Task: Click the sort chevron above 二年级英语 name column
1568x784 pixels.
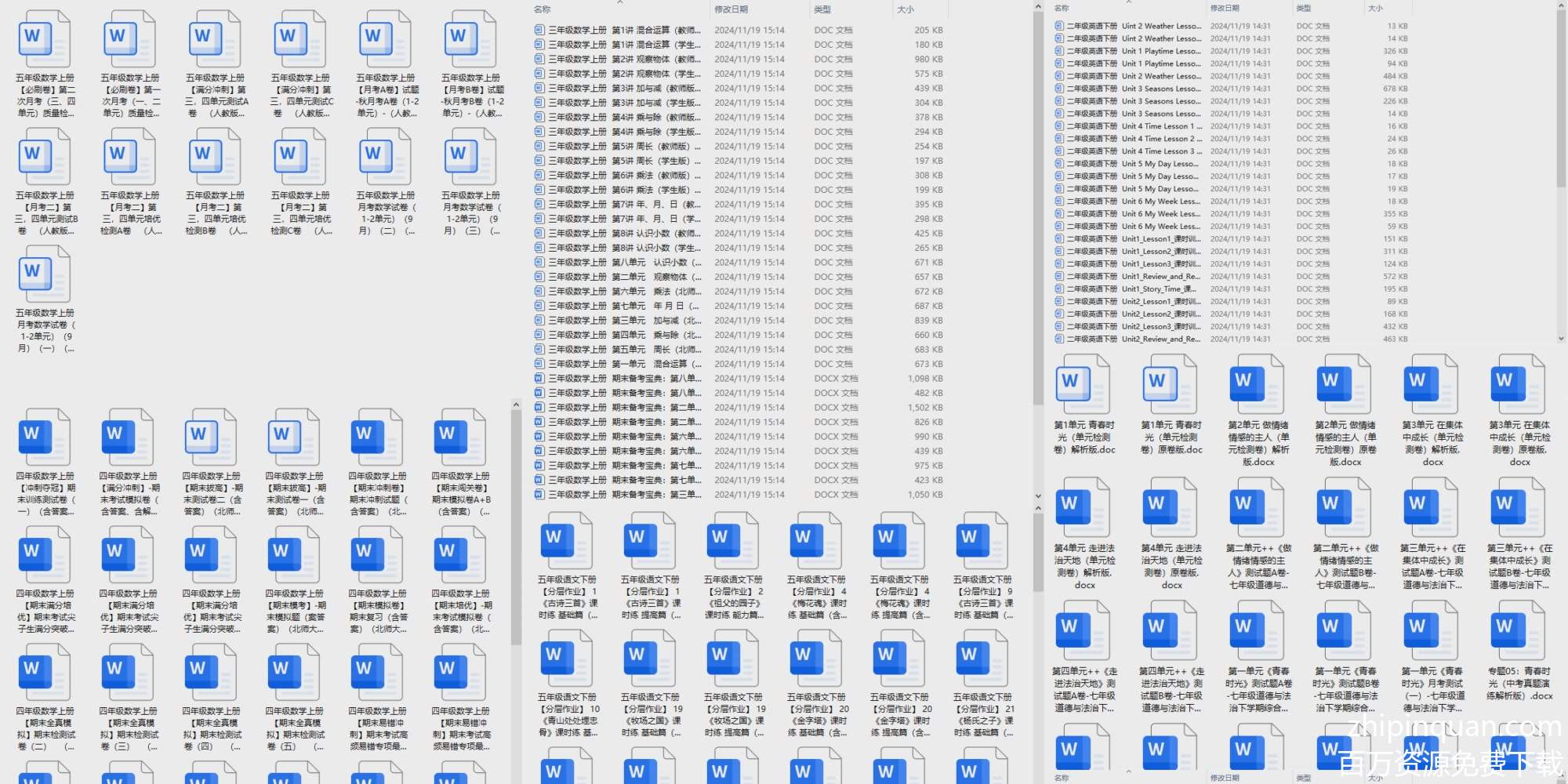Action: pos(1128,2)
